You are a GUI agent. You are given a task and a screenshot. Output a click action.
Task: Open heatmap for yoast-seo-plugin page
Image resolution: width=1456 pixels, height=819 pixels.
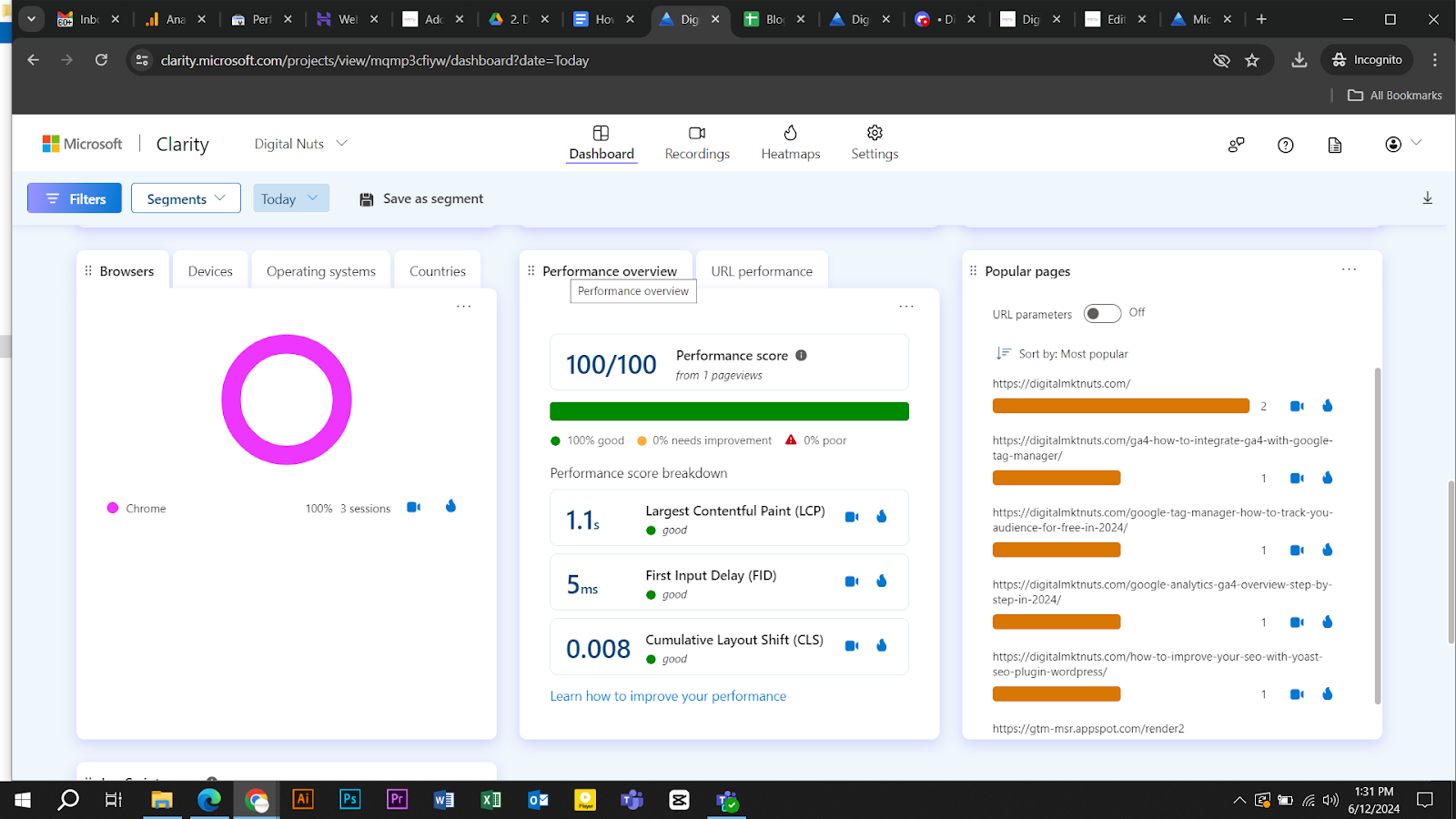1327,693
